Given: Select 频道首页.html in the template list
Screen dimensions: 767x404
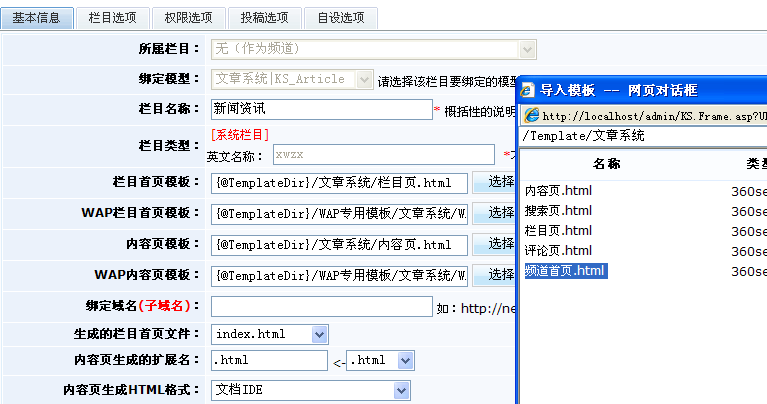Looking at the screenshot, I should pos(565,271).
